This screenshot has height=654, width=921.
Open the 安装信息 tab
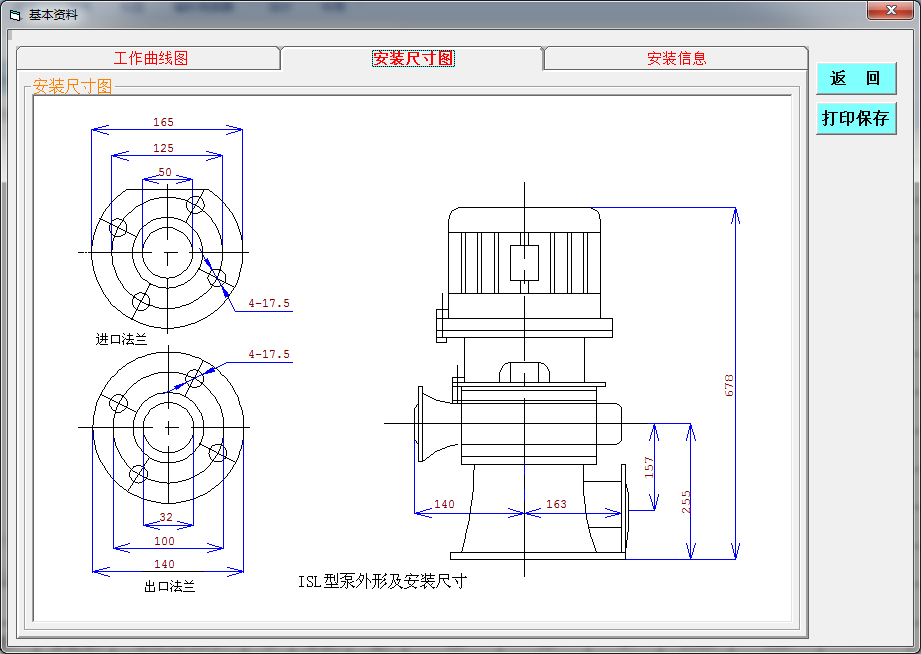pos(676,58)
